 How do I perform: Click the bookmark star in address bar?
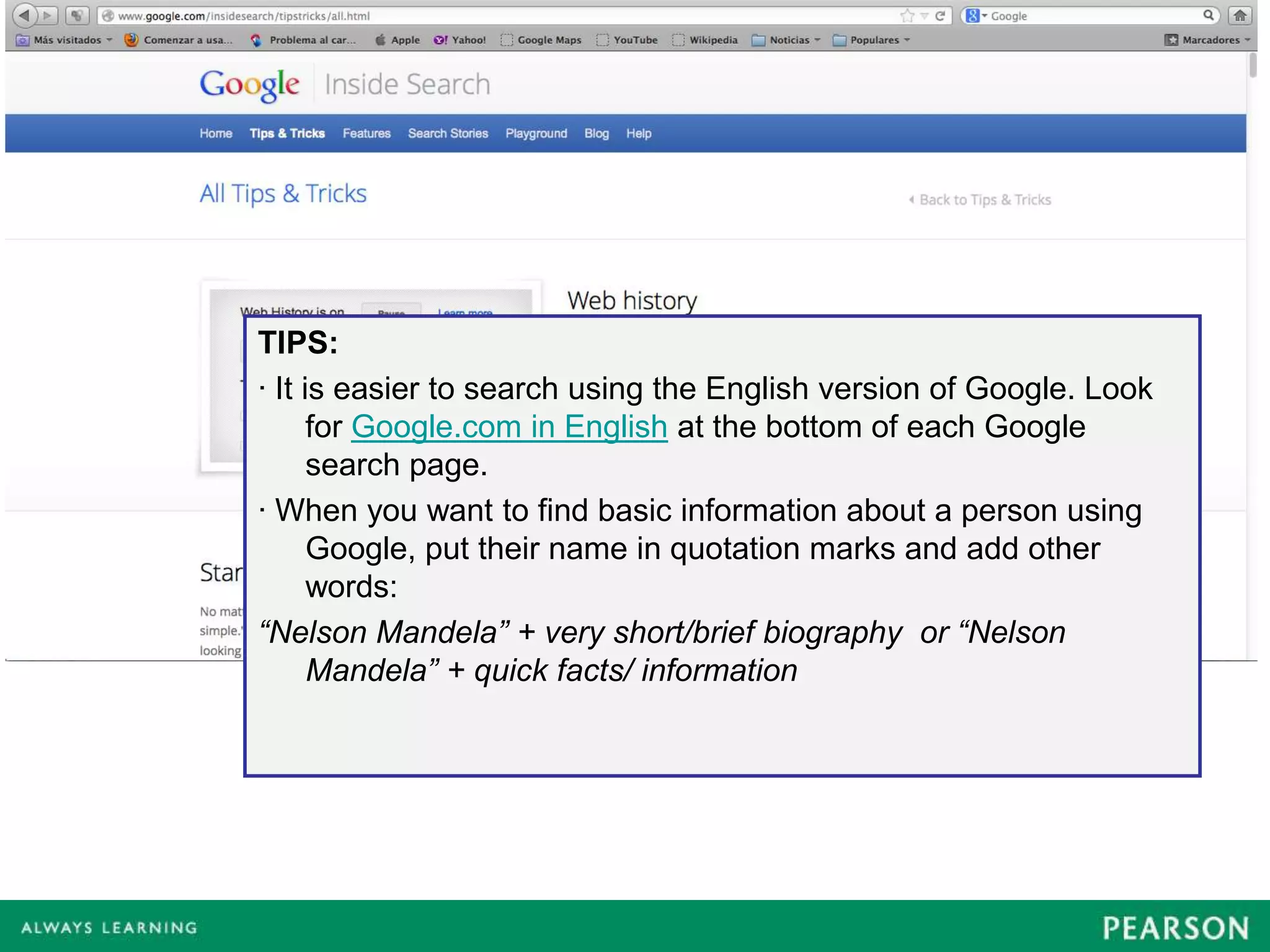tap(907, 16)
